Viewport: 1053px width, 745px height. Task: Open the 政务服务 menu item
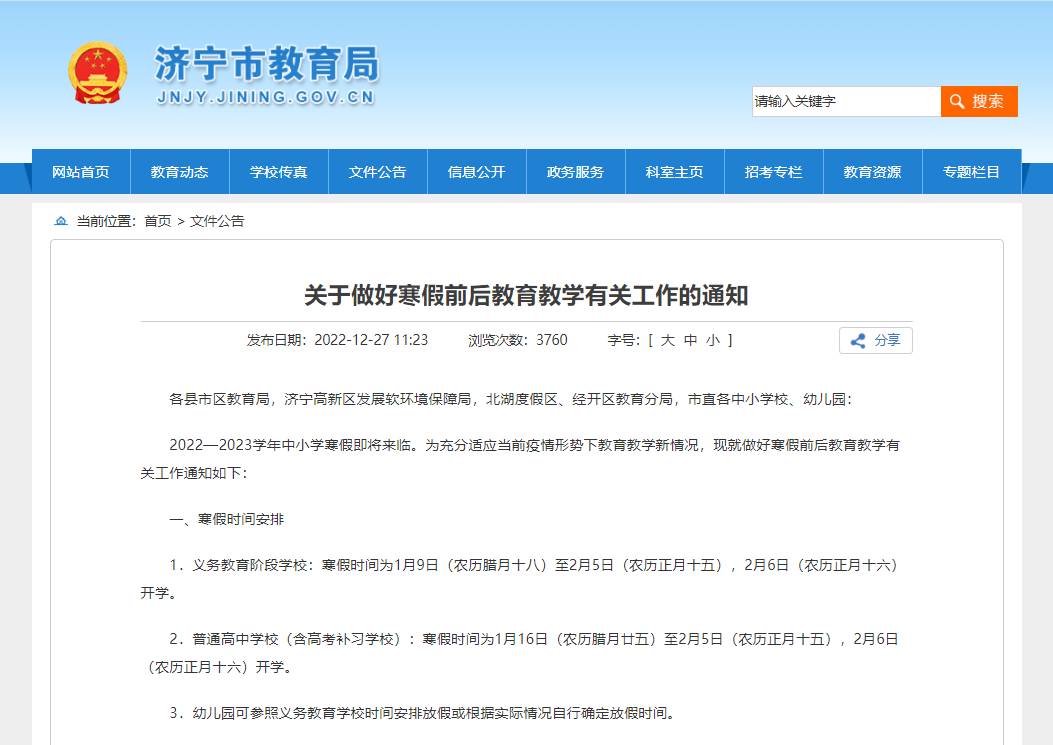pos(576,171)
